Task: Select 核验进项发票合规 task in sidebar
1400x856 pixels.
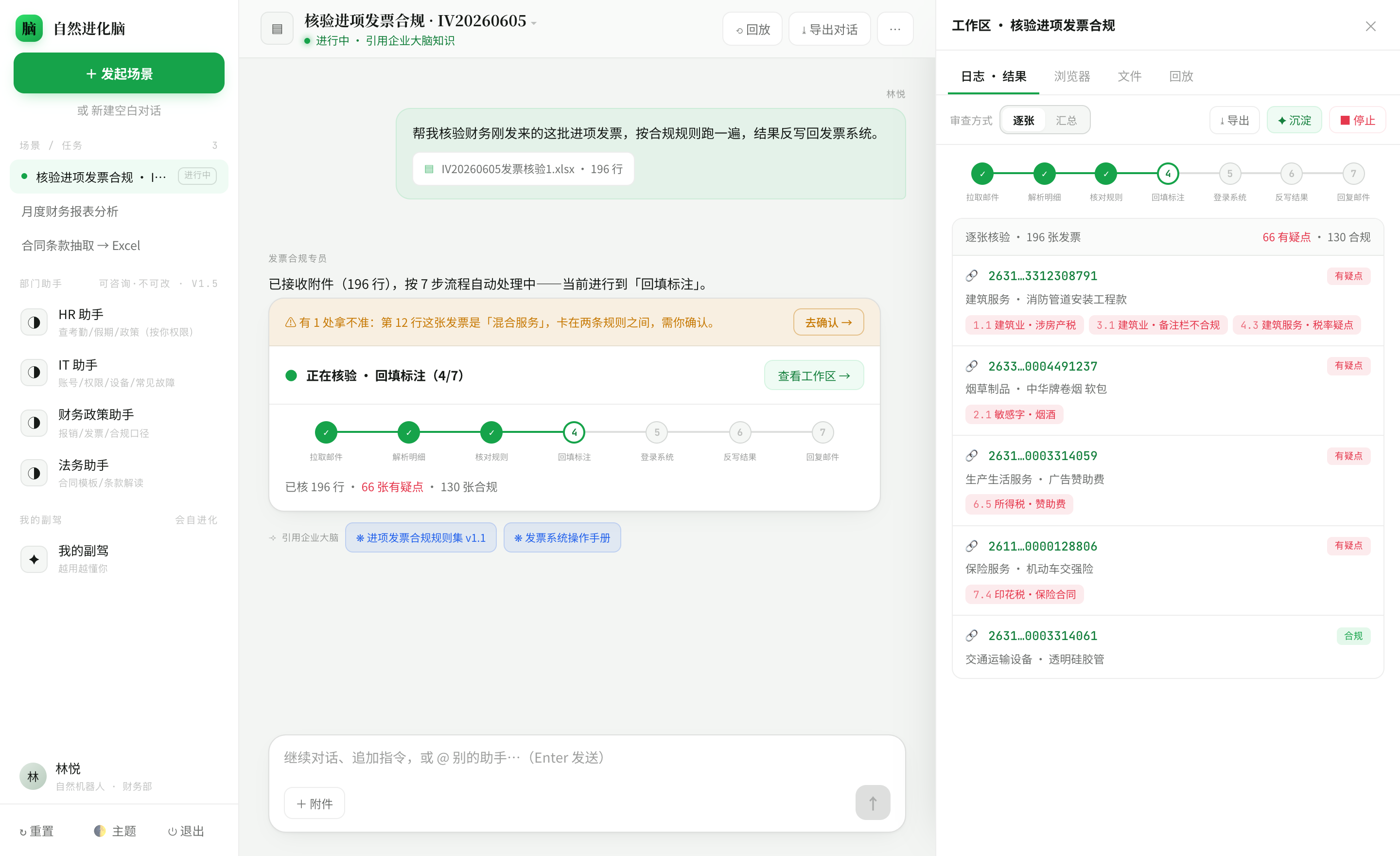Action: 119,177
